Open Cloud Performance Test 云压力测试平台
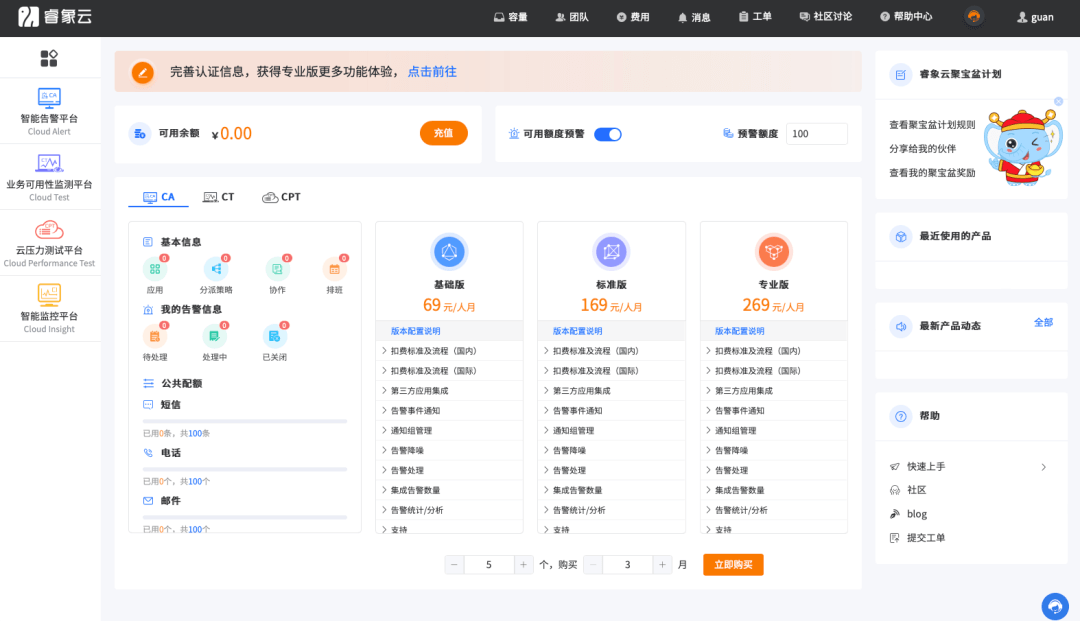This screenshot has width=1080, height=621. point(49,243)
